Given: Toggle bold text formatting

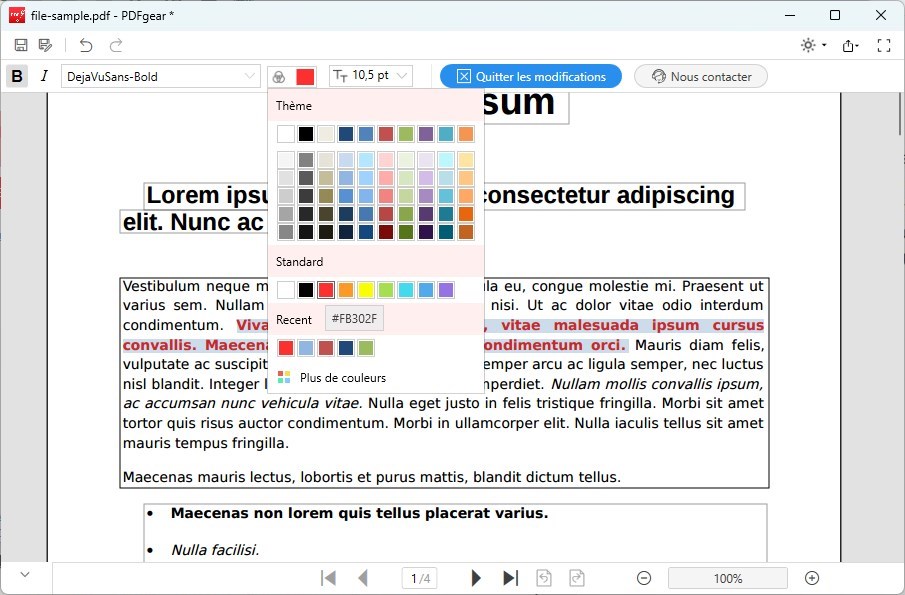Looking at the screenshot, I should click(x=16, y=76).
